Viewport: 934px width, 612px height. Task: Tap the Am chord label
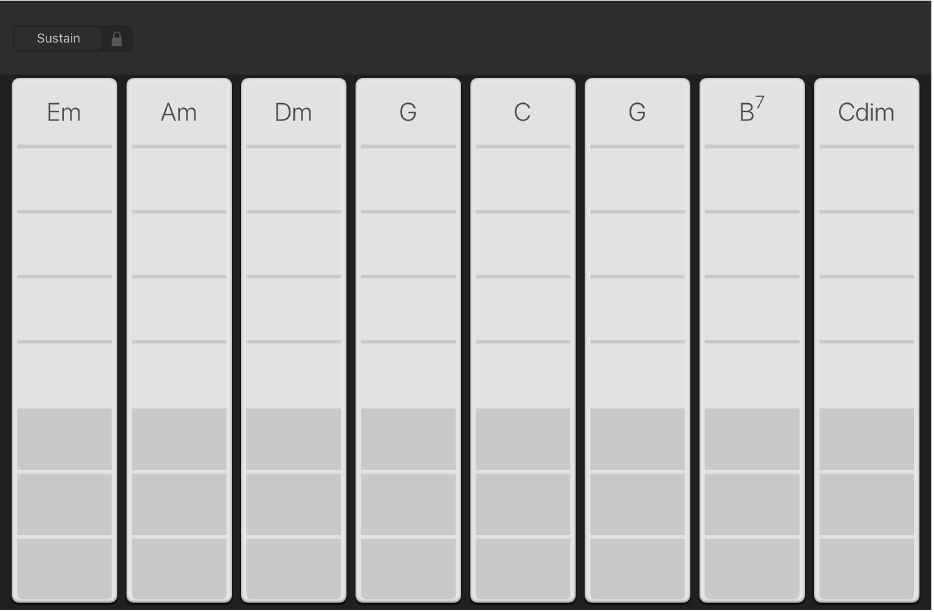178,112
